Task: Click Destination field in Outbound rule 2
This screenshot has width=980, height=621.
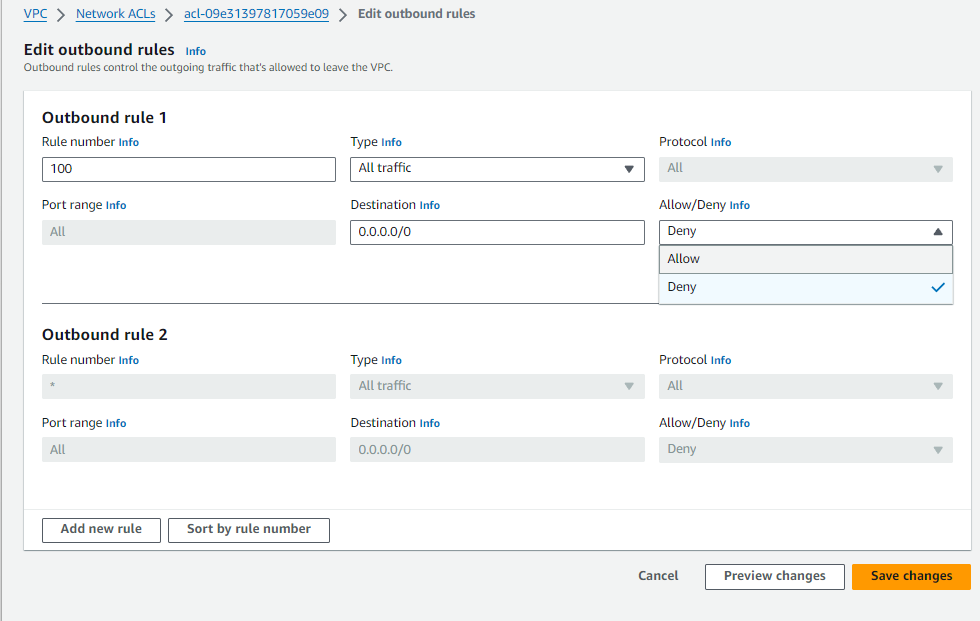Action: [x=497, y=450]
